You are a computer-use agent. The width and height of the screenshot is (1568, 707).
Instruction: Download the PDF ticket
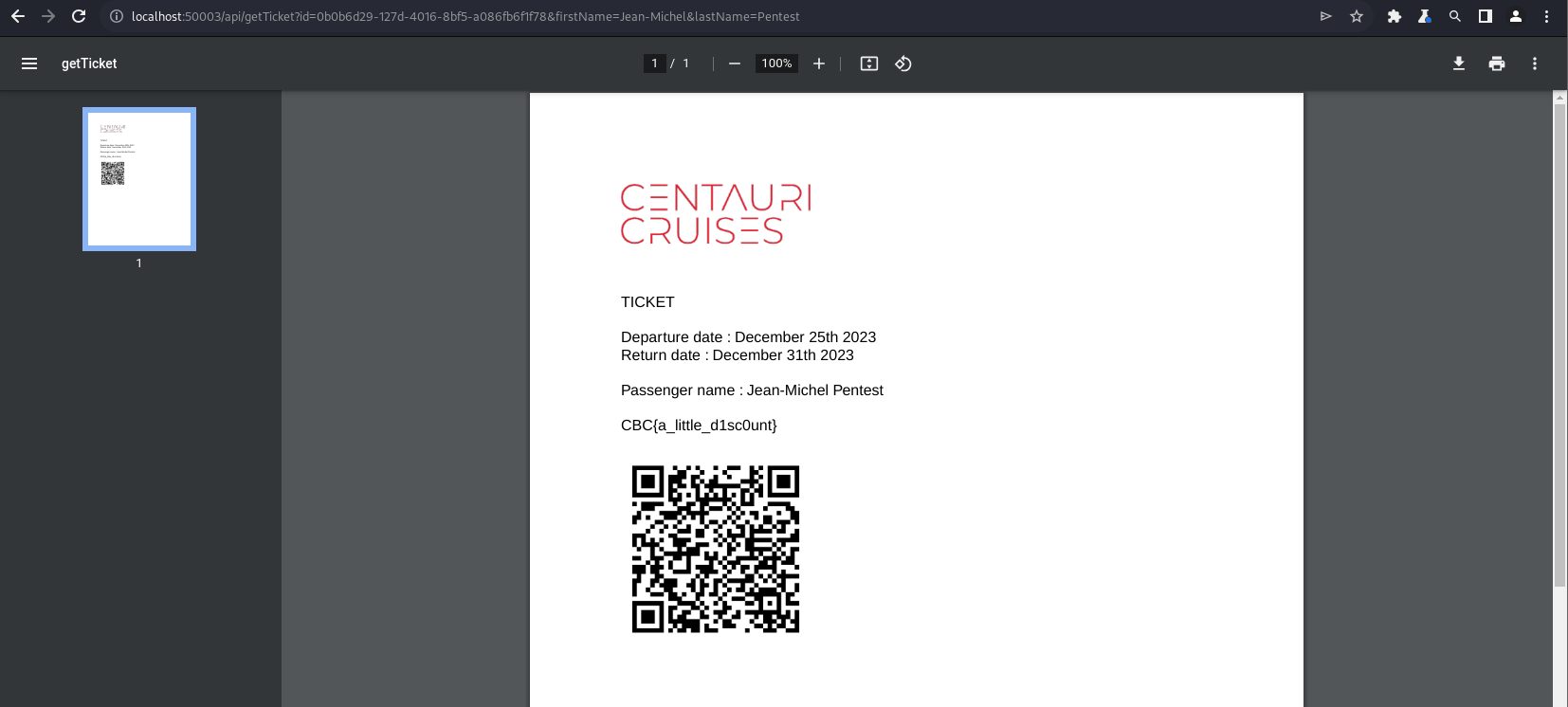pos(1459,63)
